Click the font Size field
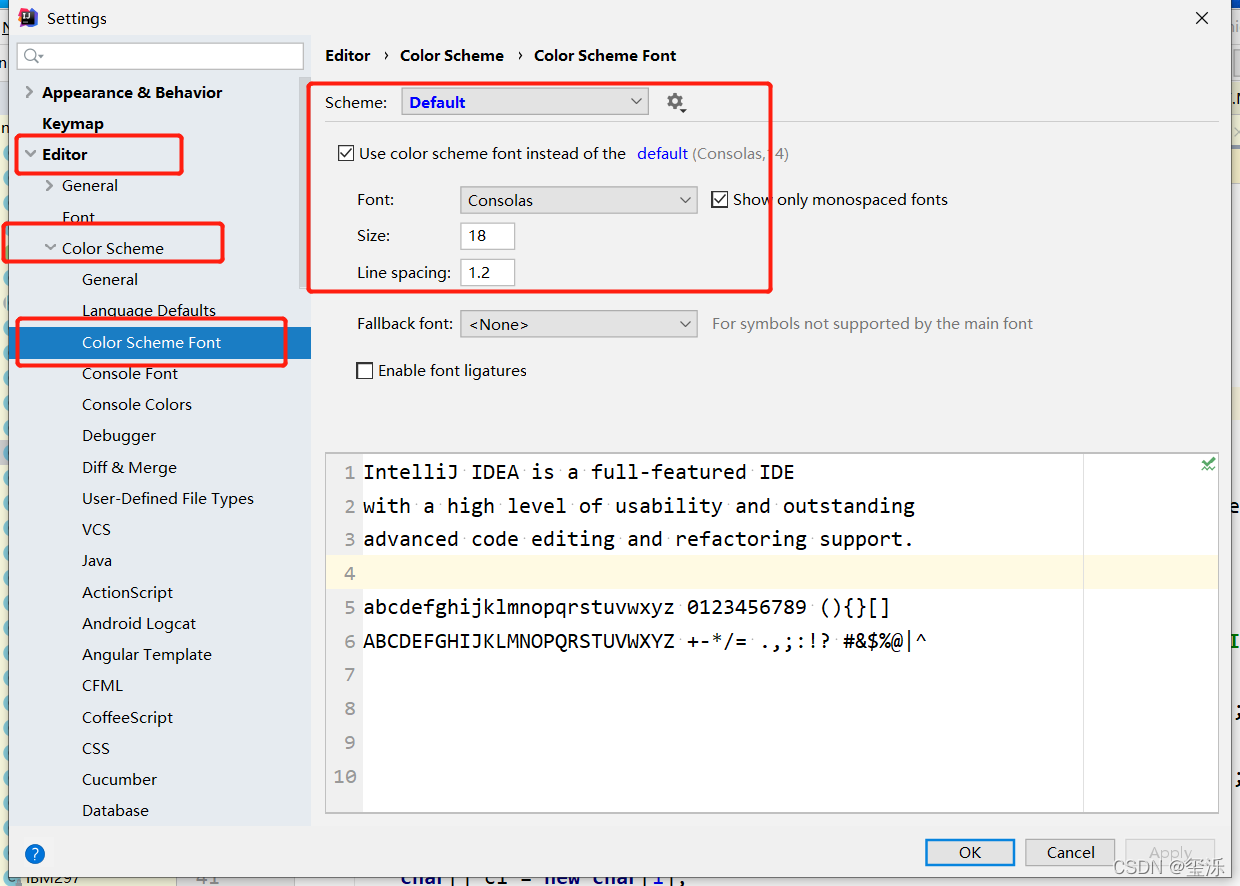1240x886 pixels. (x=488, y=236)
